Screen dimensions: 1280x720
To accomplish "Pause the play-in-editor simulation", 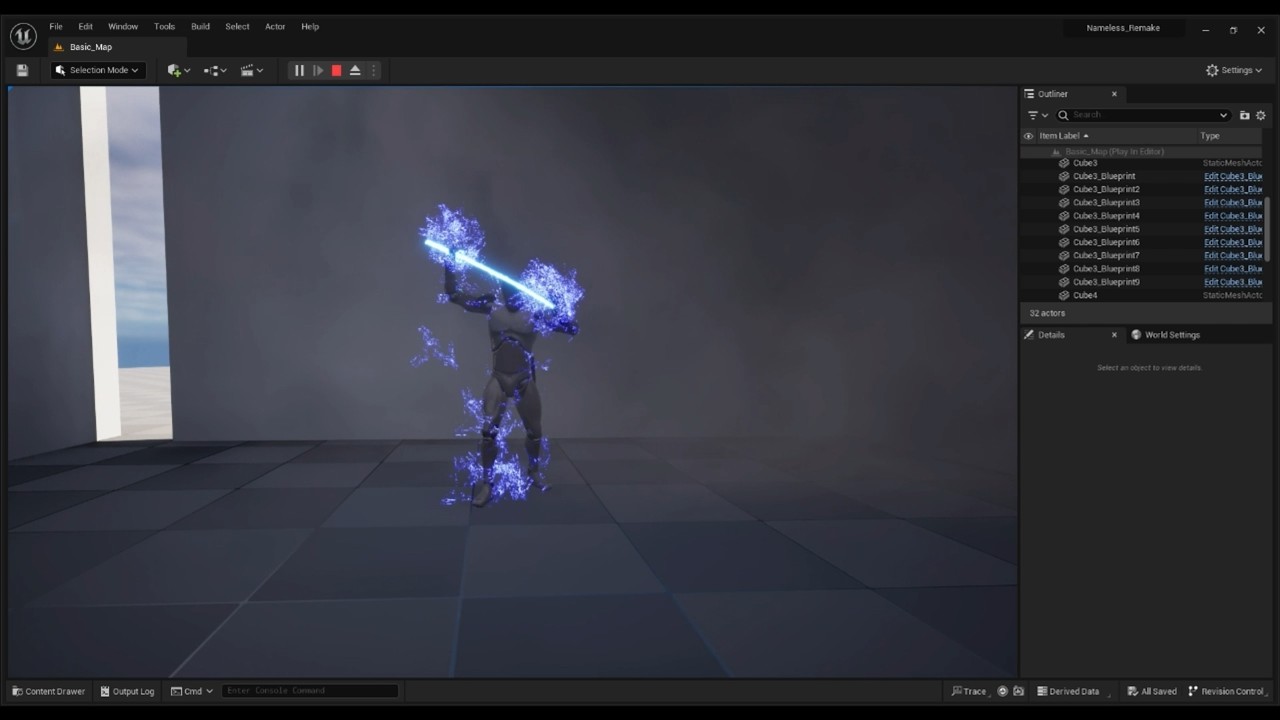I will point(298,70).
